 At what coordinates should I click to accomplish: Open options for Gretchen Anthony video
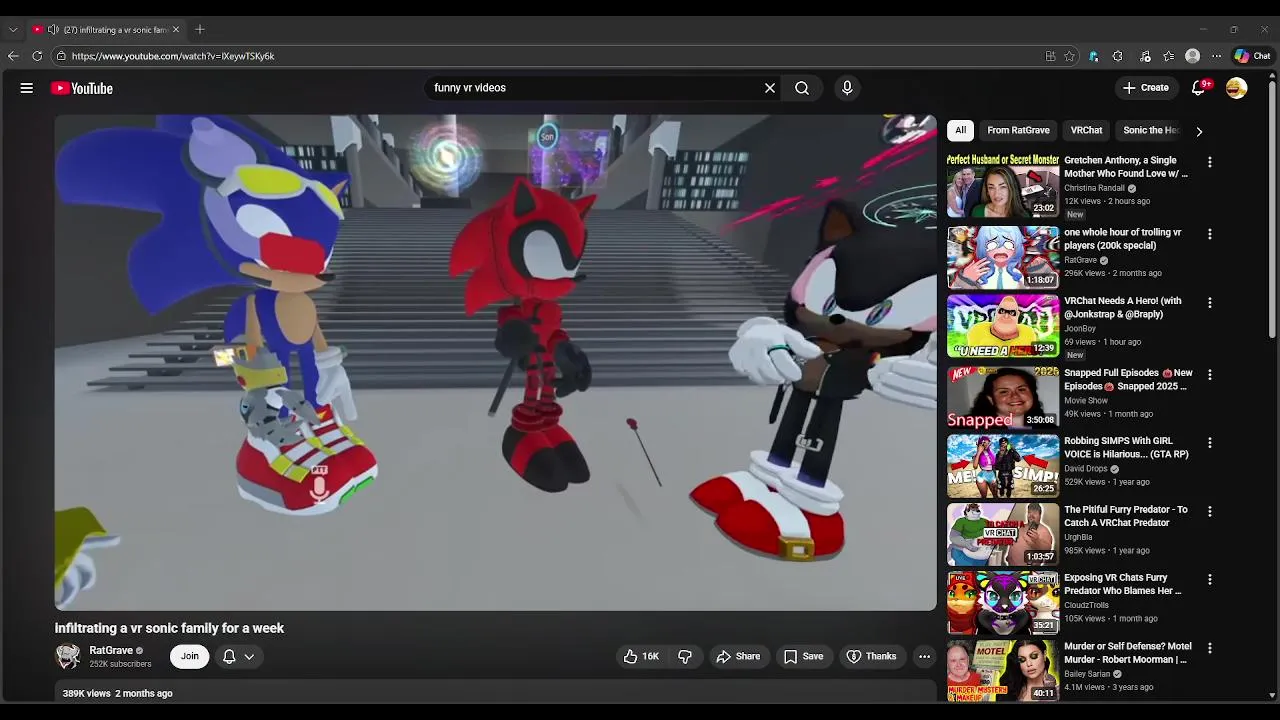[1210, 162]
